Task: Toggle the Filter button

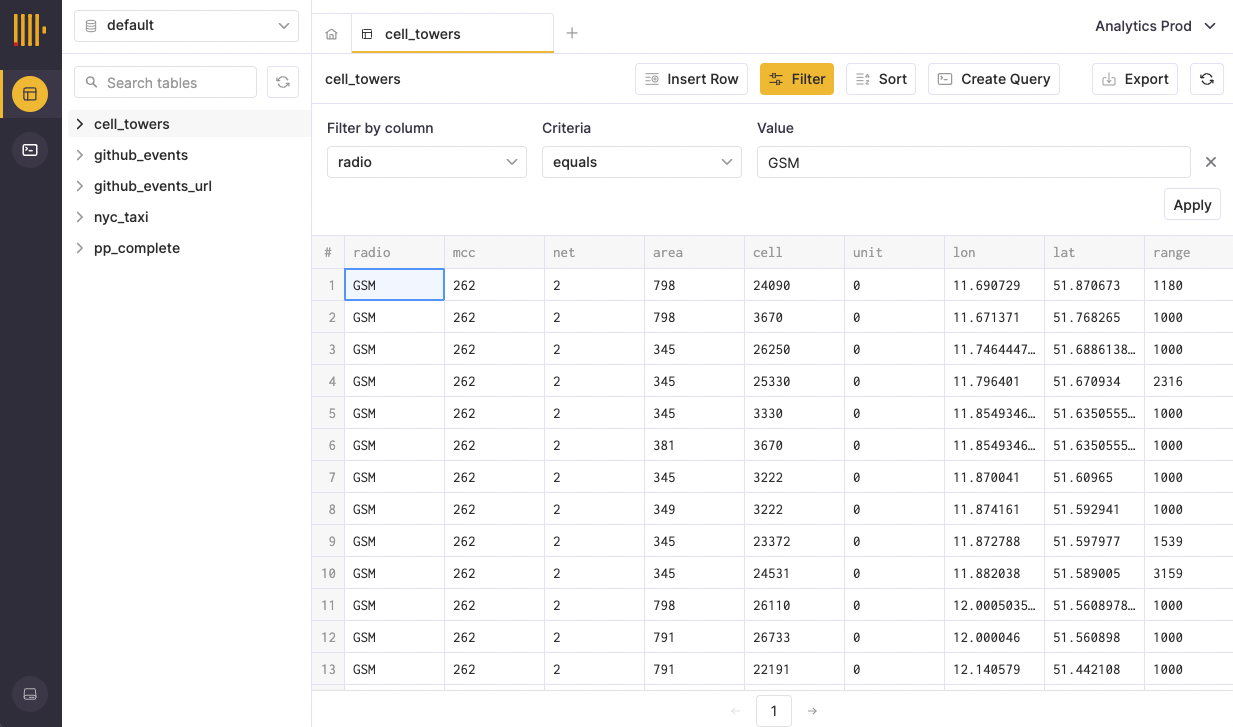Action: (x=797, y=79)
